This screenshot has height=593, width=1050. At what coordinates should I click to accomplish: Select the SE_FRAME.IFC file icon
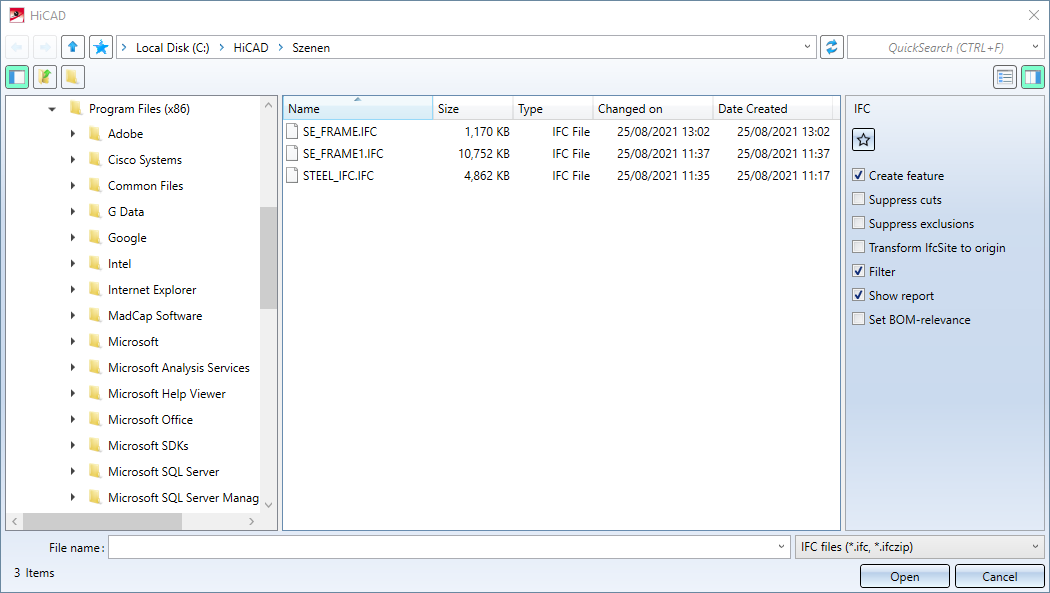292,131
